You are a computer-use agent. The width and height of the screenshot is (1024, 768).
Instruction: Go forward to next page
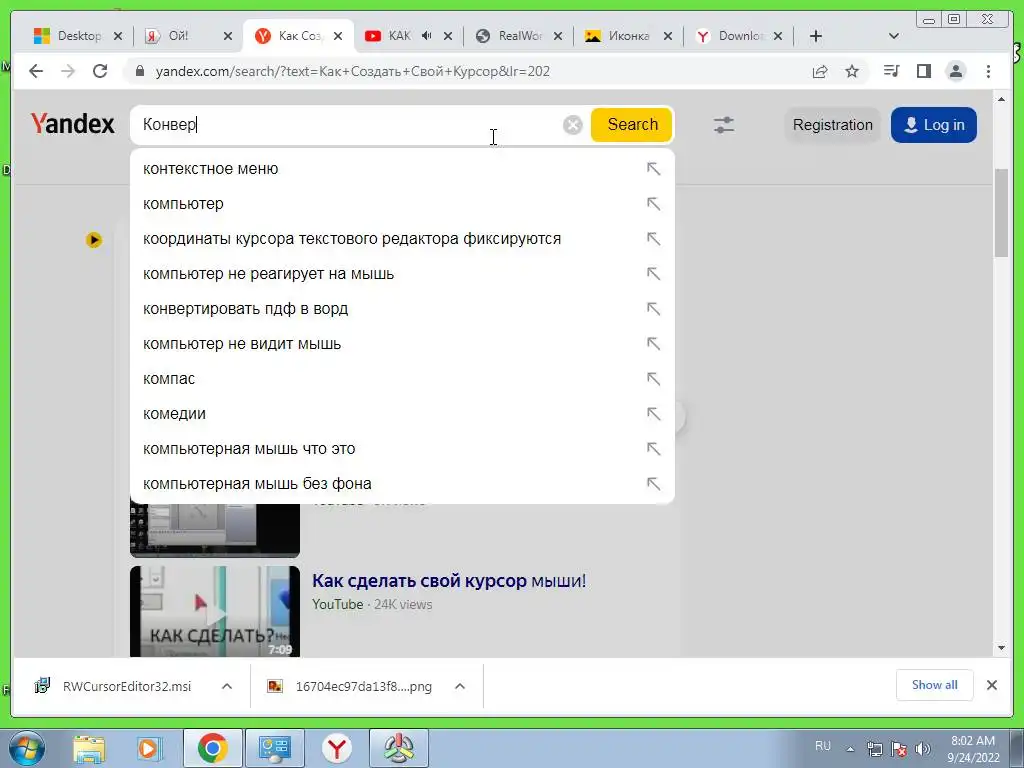click(x=68, y=71)
